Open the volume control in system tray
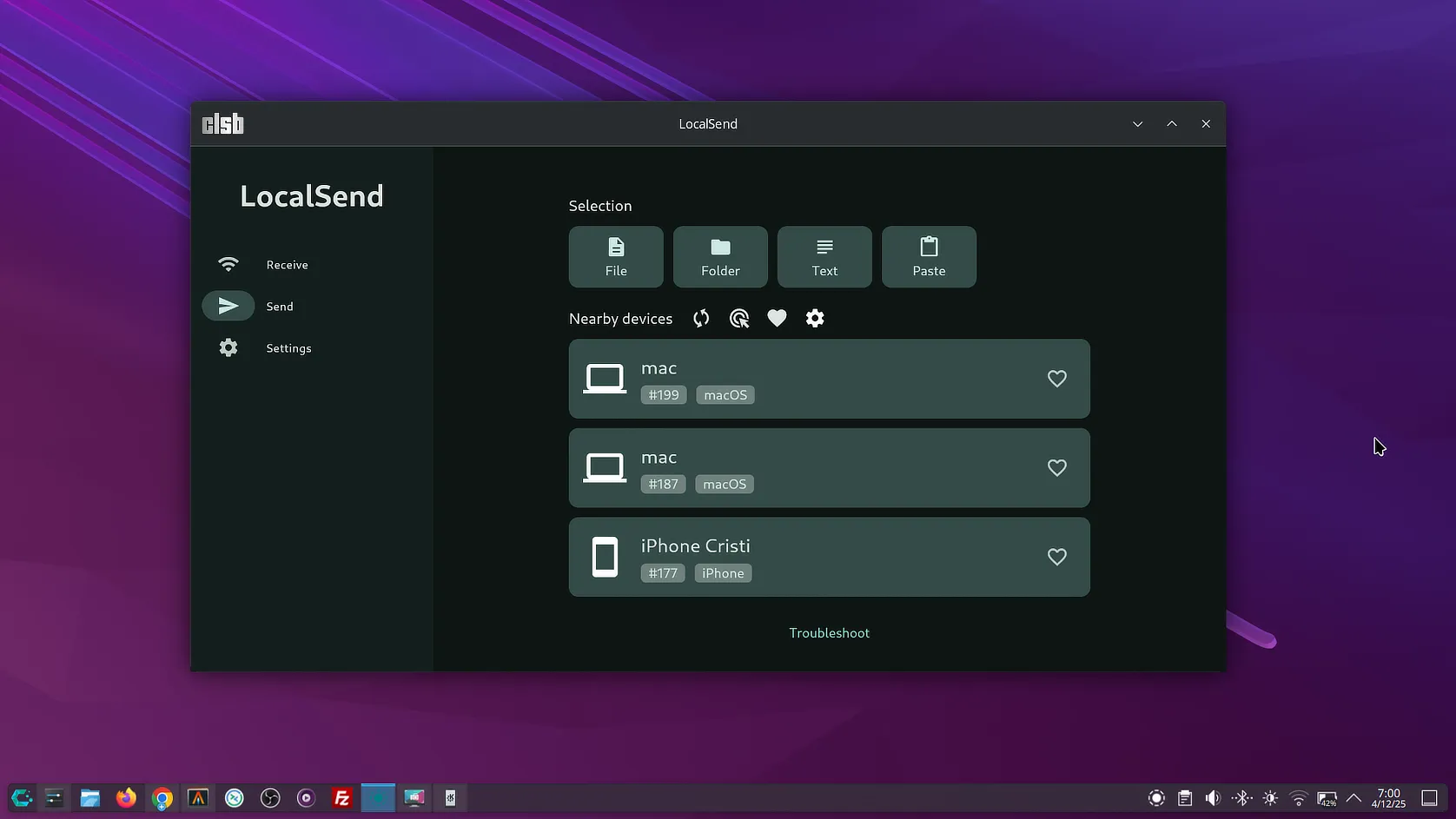 (1213, 798)
